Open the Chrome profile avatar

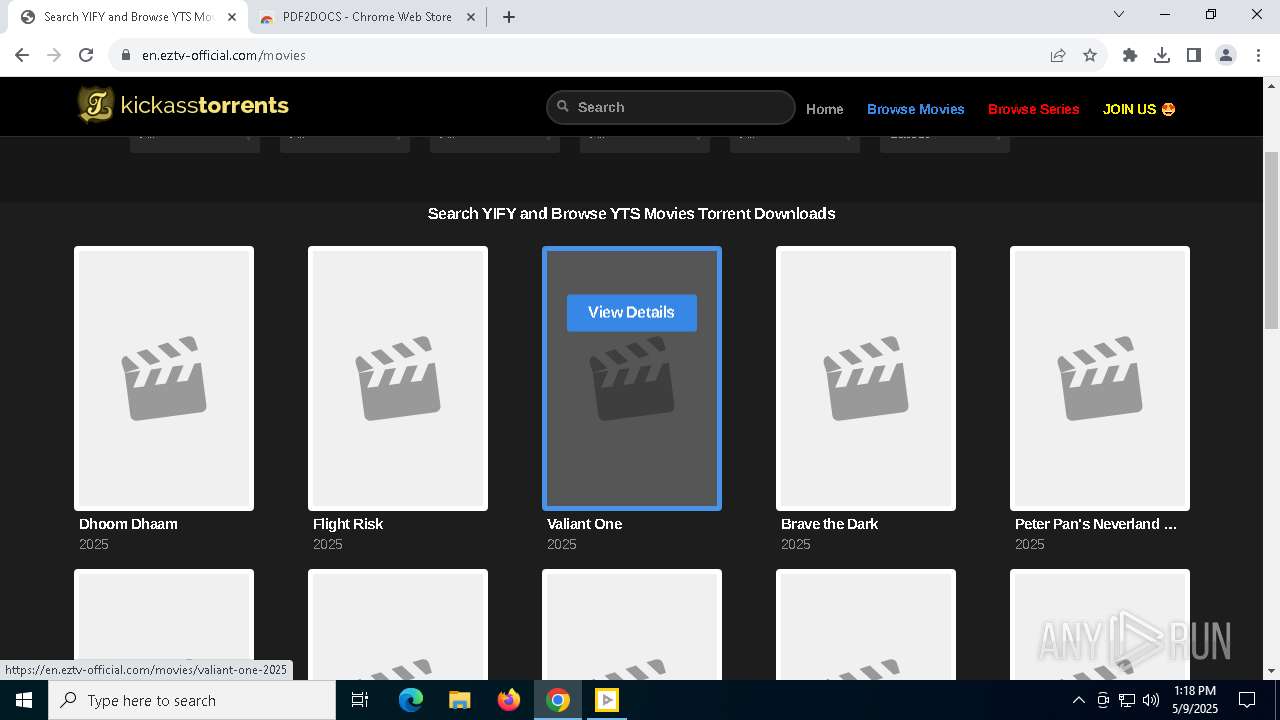pos(1226,55)
